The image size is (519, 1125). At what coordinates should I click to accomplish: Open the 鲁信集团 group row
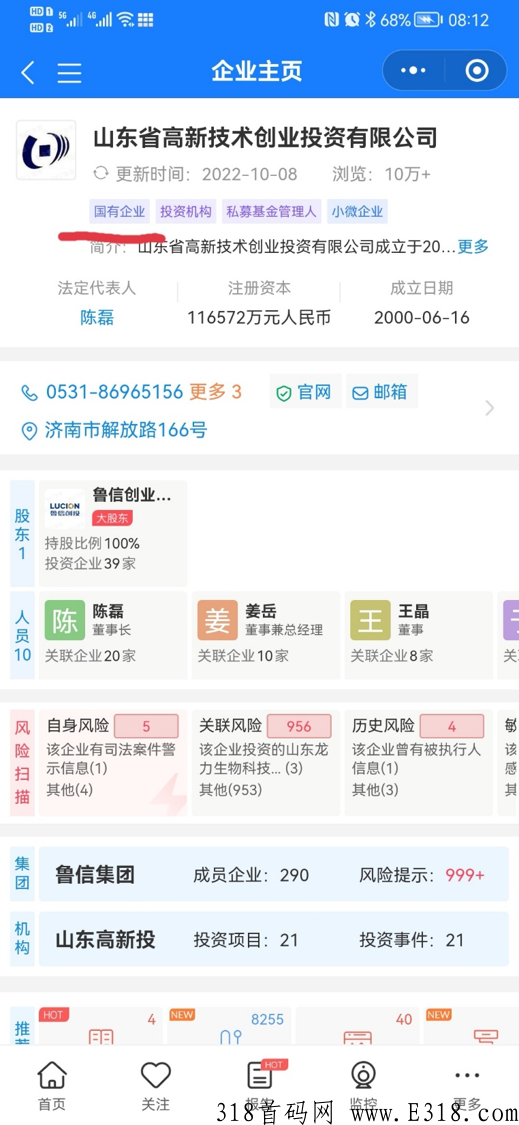[x=273, y=875]
